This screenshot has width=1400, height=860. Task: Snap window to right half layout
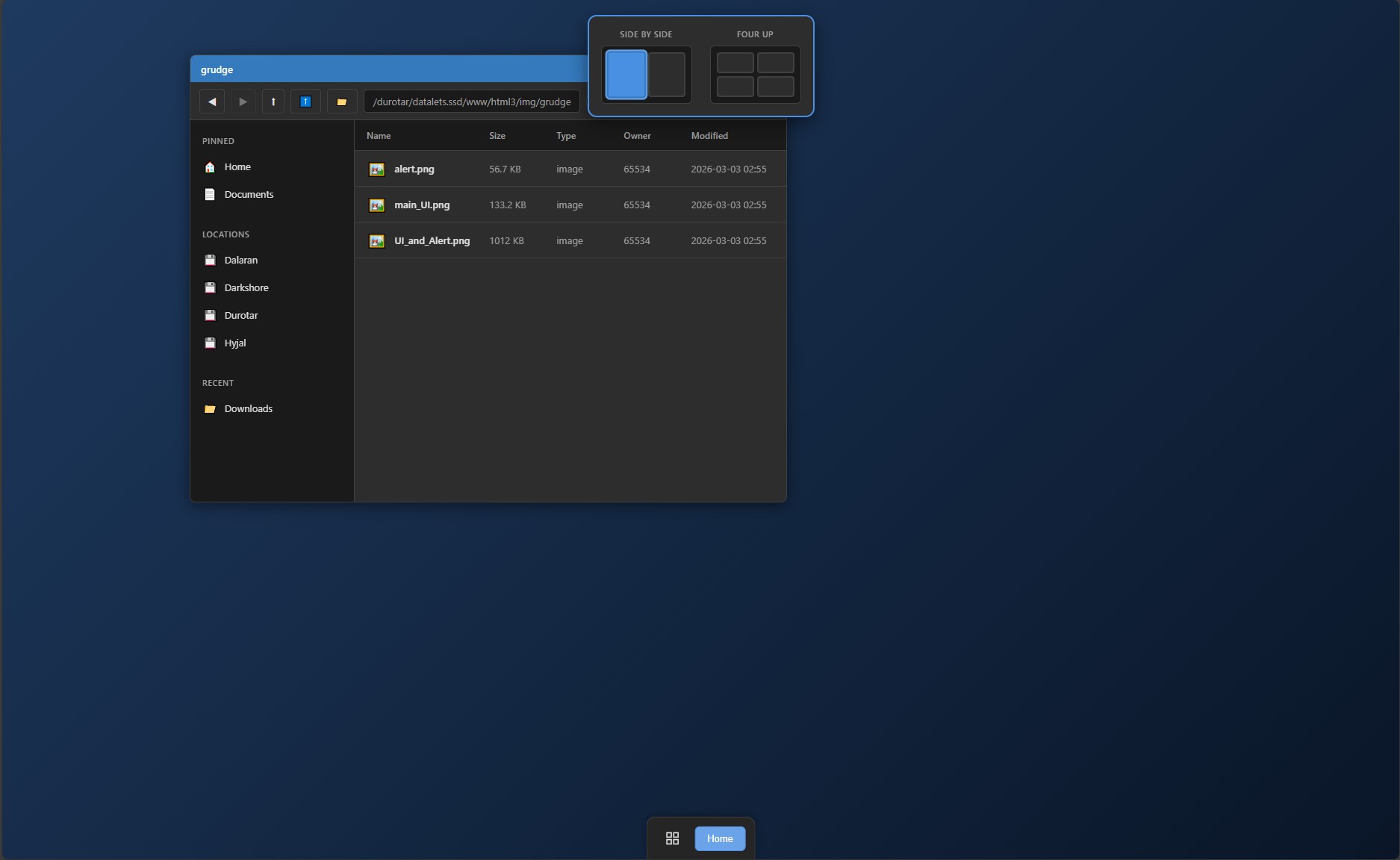click(667, 75)
